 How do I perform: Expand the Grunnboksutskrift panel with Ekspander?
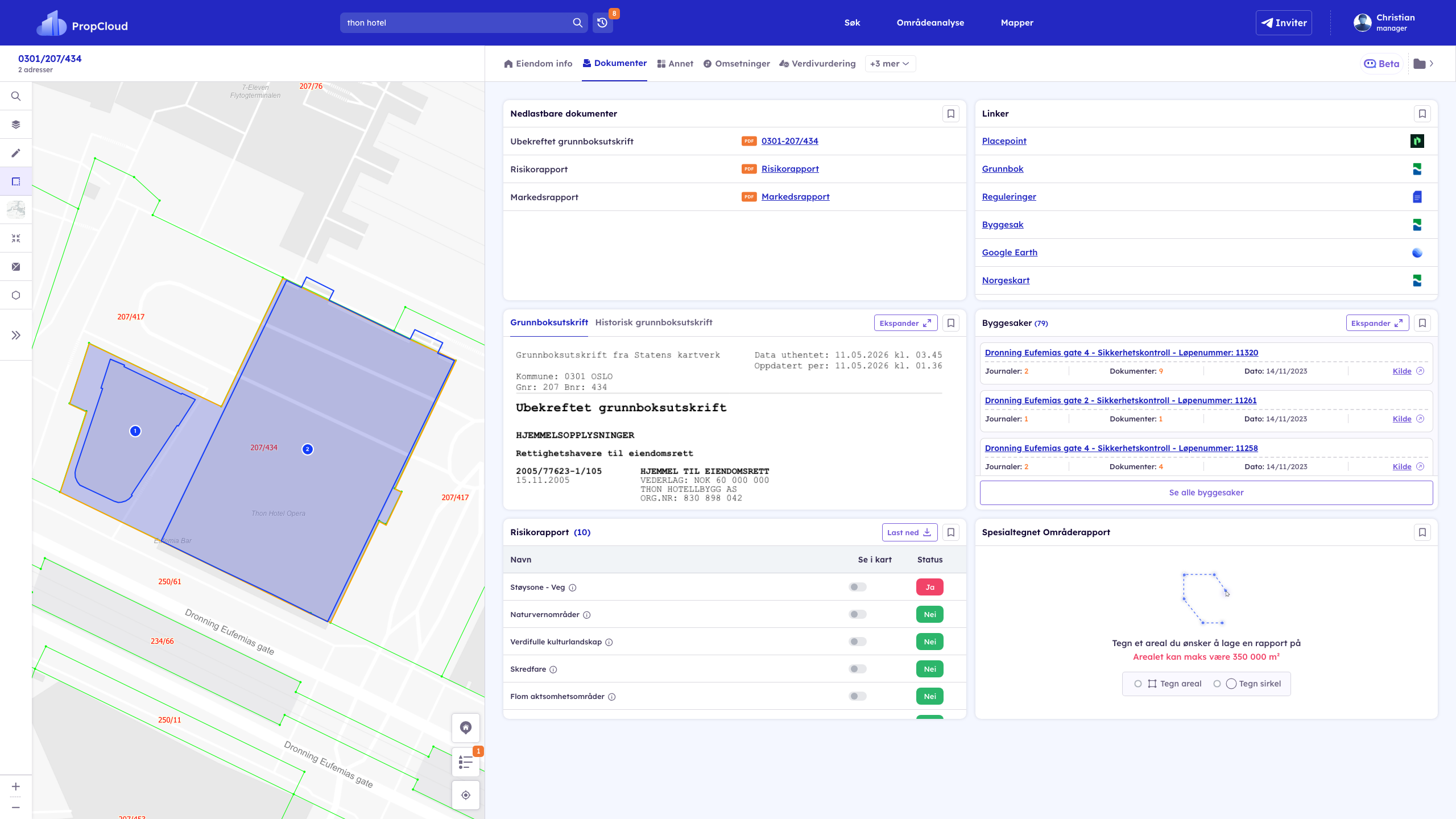click(905, 323)
